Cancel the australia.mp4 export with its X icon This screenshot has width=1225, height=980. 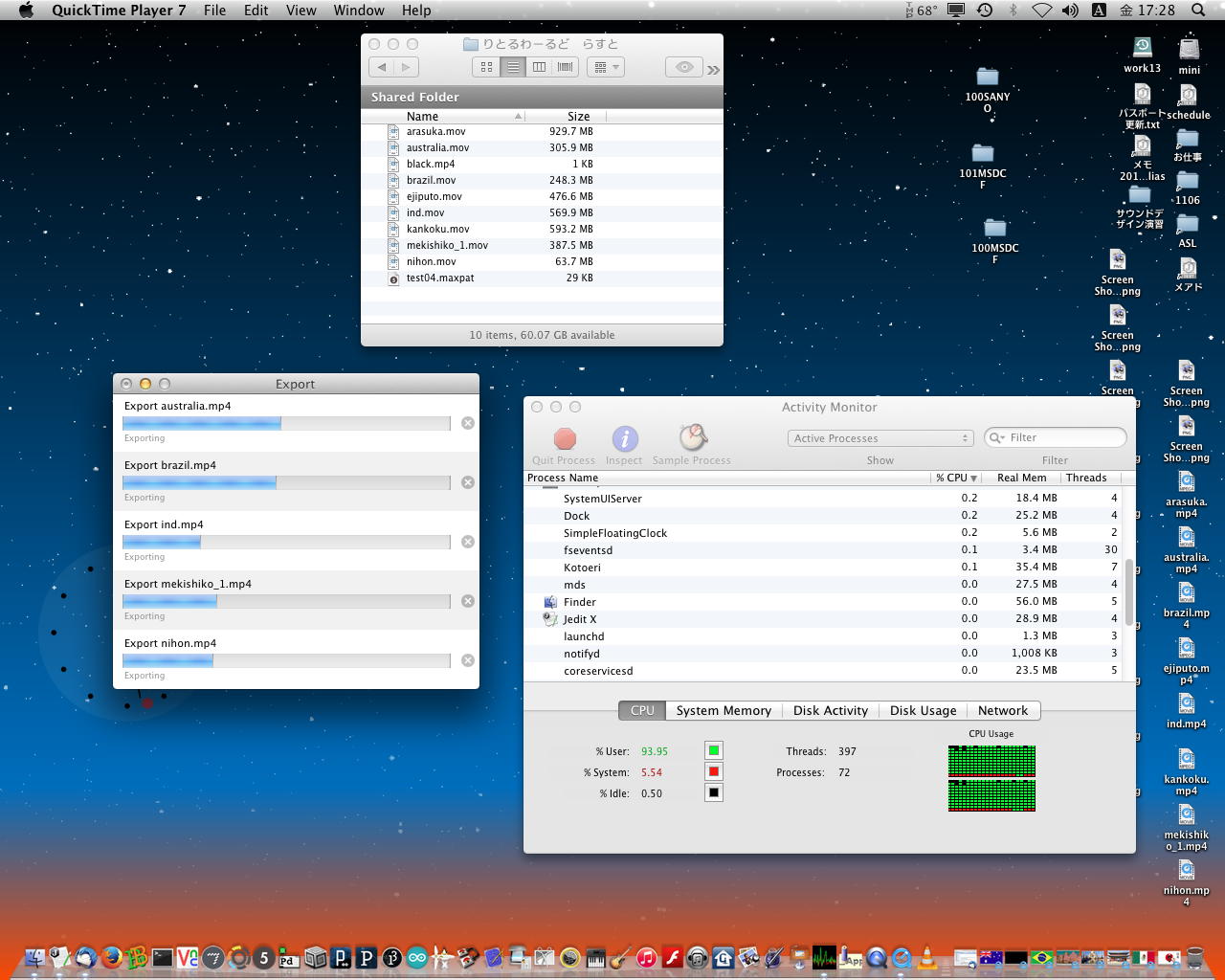coord(468,423)
